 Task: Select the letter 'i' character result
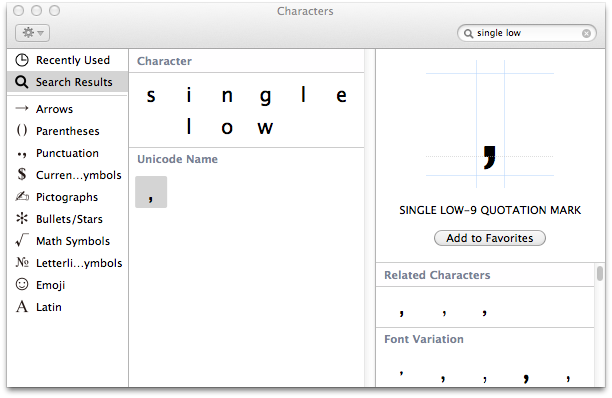click(x=189, y=95)
